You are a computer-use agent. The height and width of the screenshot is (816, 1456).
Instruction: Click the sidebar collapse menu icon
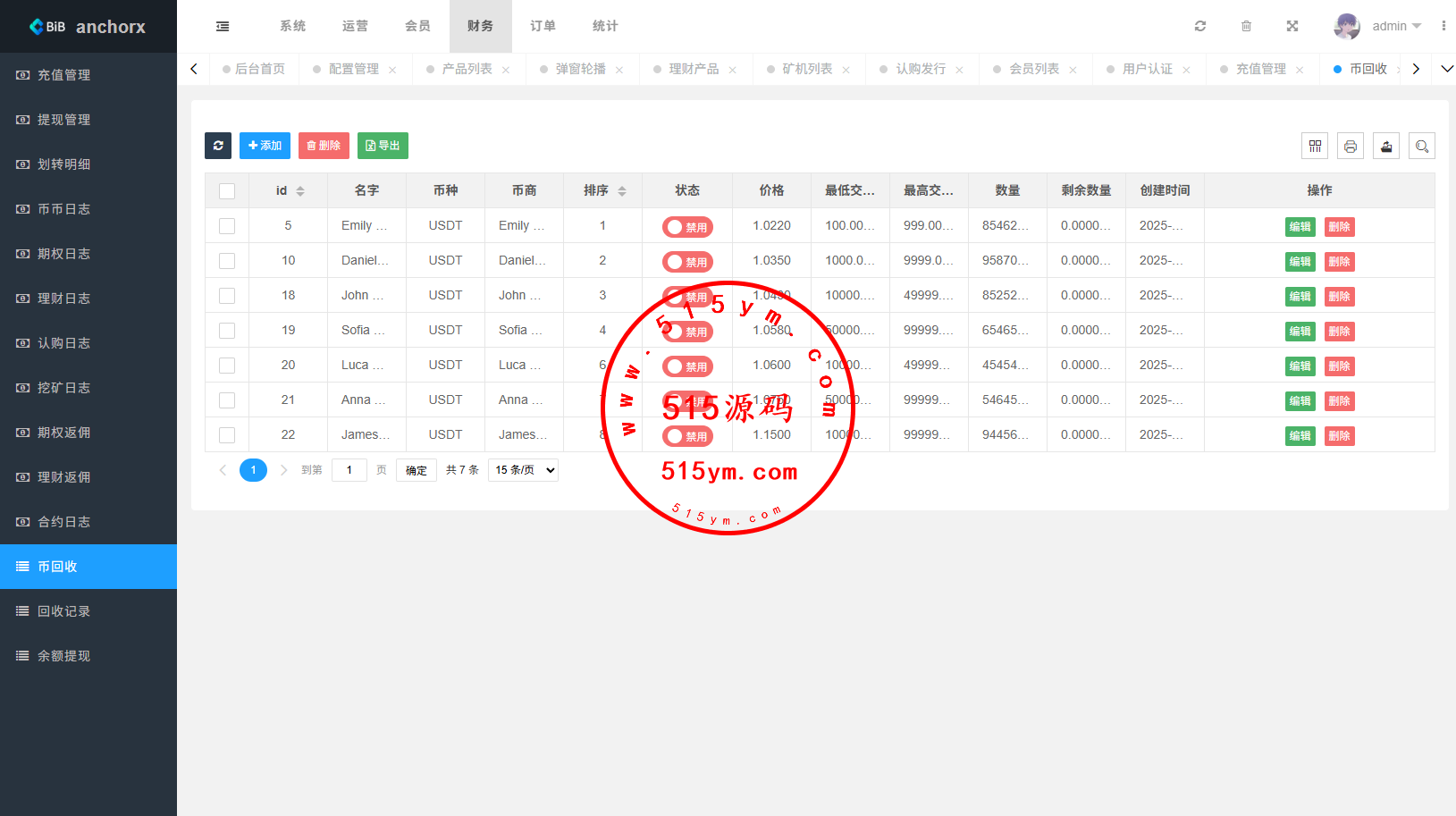[x=223, y=27]
